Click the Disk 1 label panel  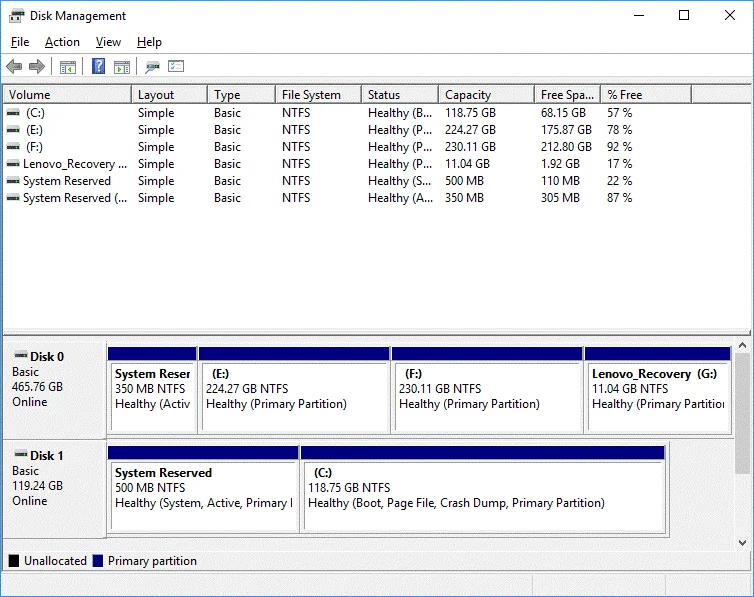coord(54,489)
